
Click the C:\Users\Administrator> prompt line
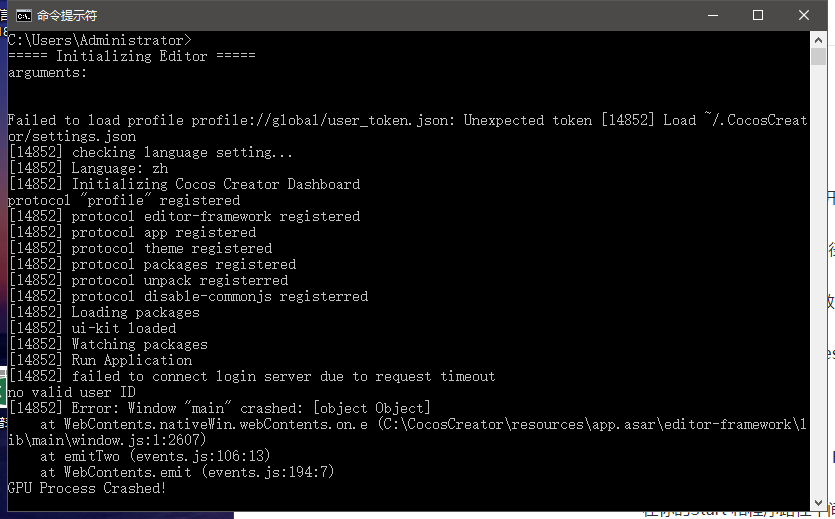[99, 40]
